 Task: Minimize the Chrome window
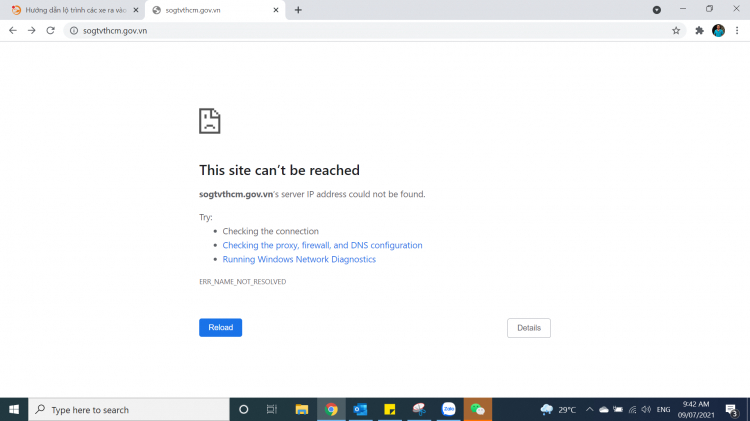(x=683, y=9)
